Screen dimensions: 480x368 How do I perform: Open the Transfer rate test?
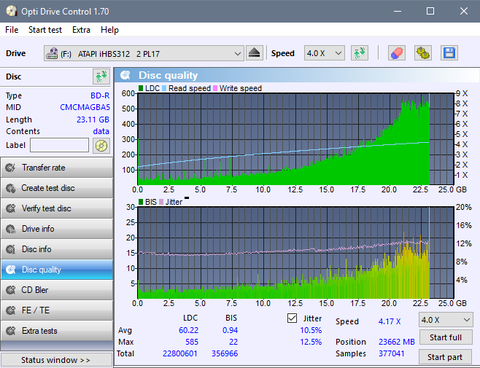pos(57,168)
